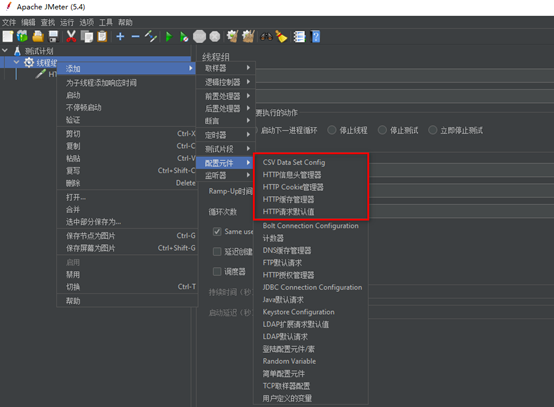This screenshot has height=407, width=554.
Task: Click 禁用 in context menu
Action: click(x=127, y=275)
